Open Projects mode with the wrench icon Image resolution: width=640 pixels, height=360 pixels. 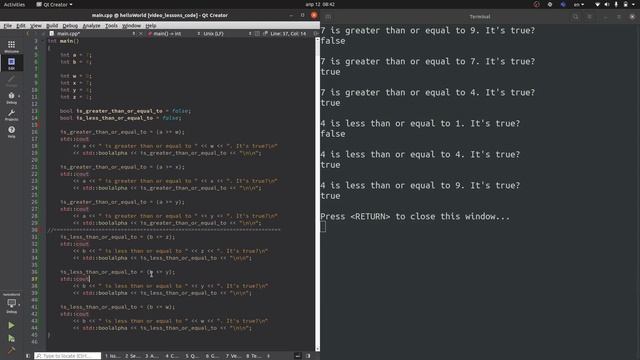[x=11, y=115]
